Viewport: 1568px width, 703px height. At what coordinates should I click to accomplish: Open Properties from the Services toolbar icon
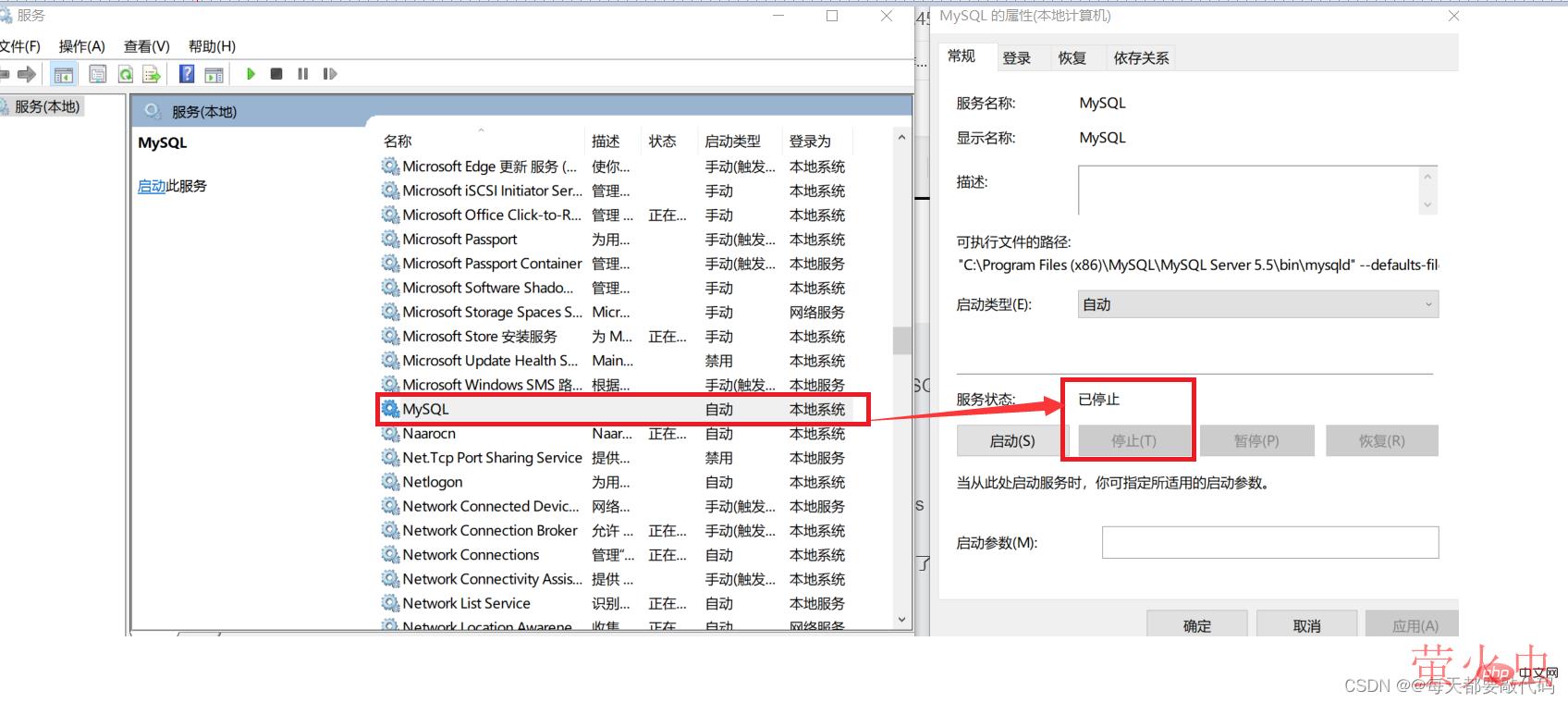(x=98, y=74)
